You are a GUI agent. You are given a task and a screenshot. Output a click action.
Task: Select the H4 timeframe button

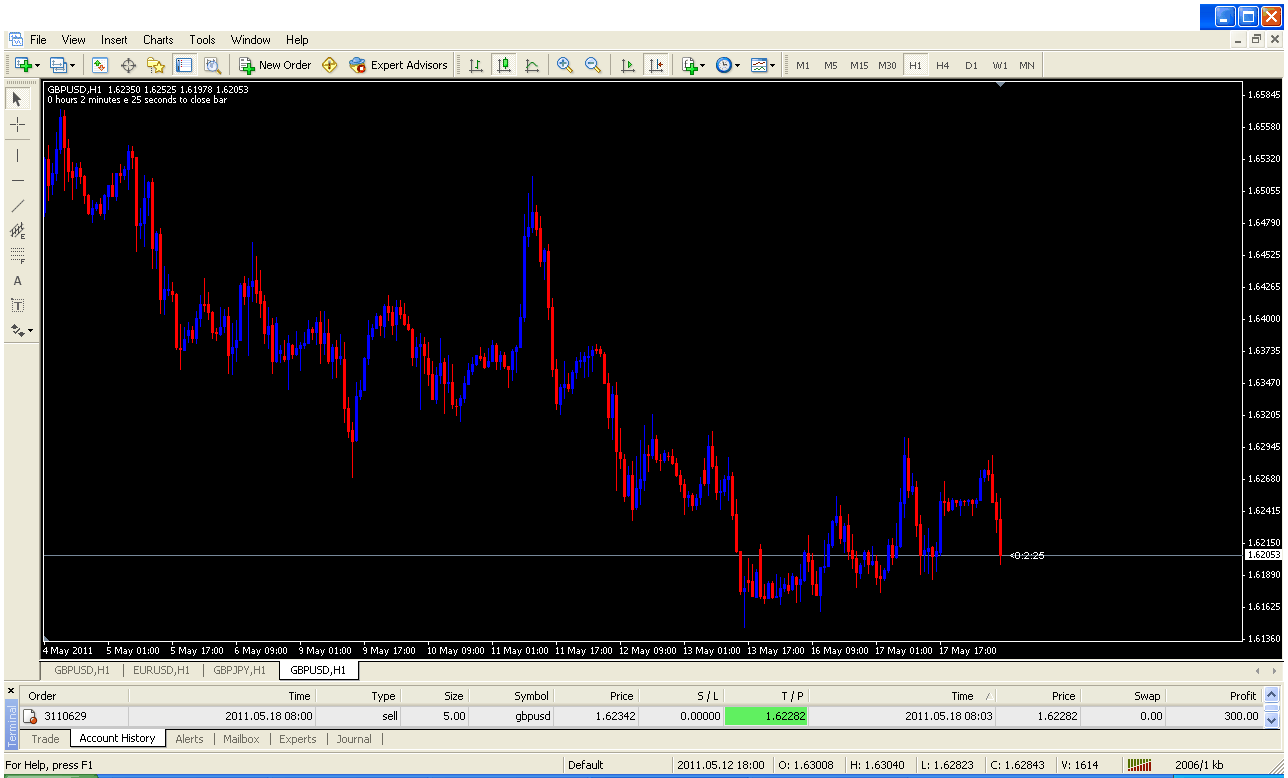coord(942,65)
